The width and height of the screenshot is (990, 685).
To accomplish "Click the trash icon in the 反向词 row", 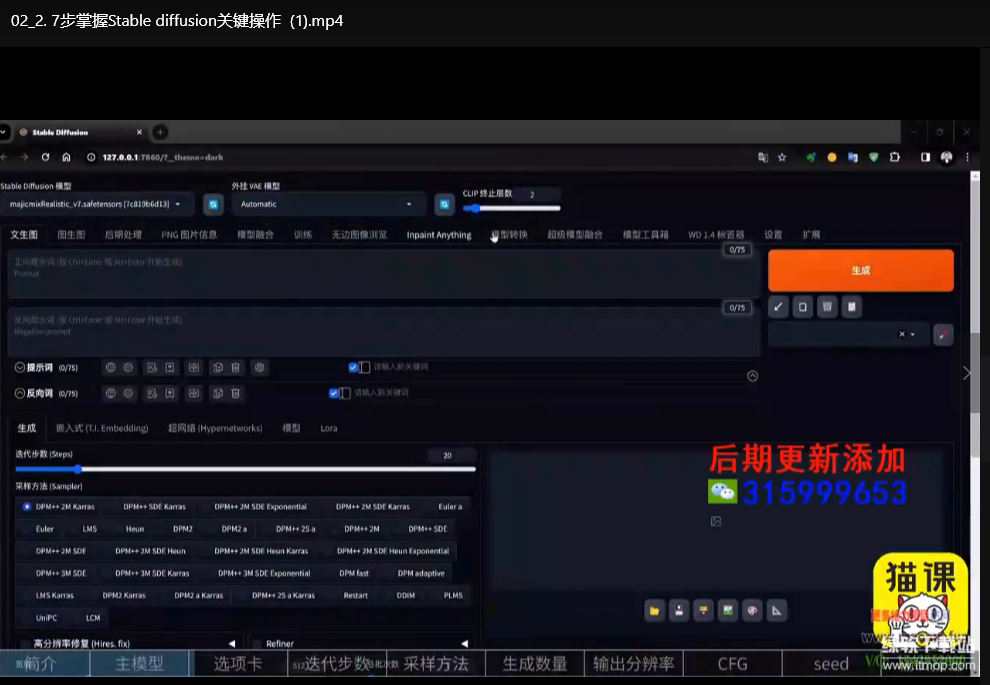I will 236,393.
